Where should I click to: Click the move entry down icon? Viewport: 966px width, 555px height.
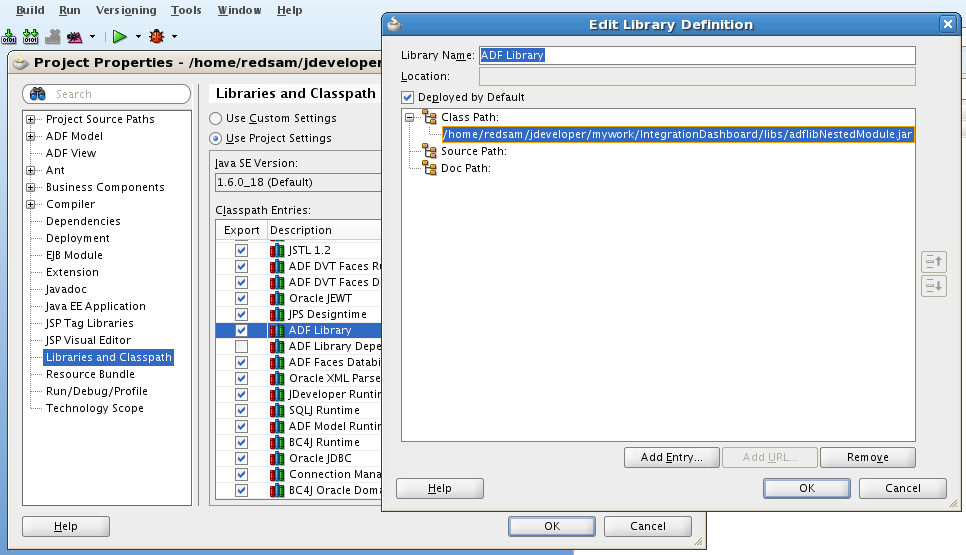click(934, 286)
